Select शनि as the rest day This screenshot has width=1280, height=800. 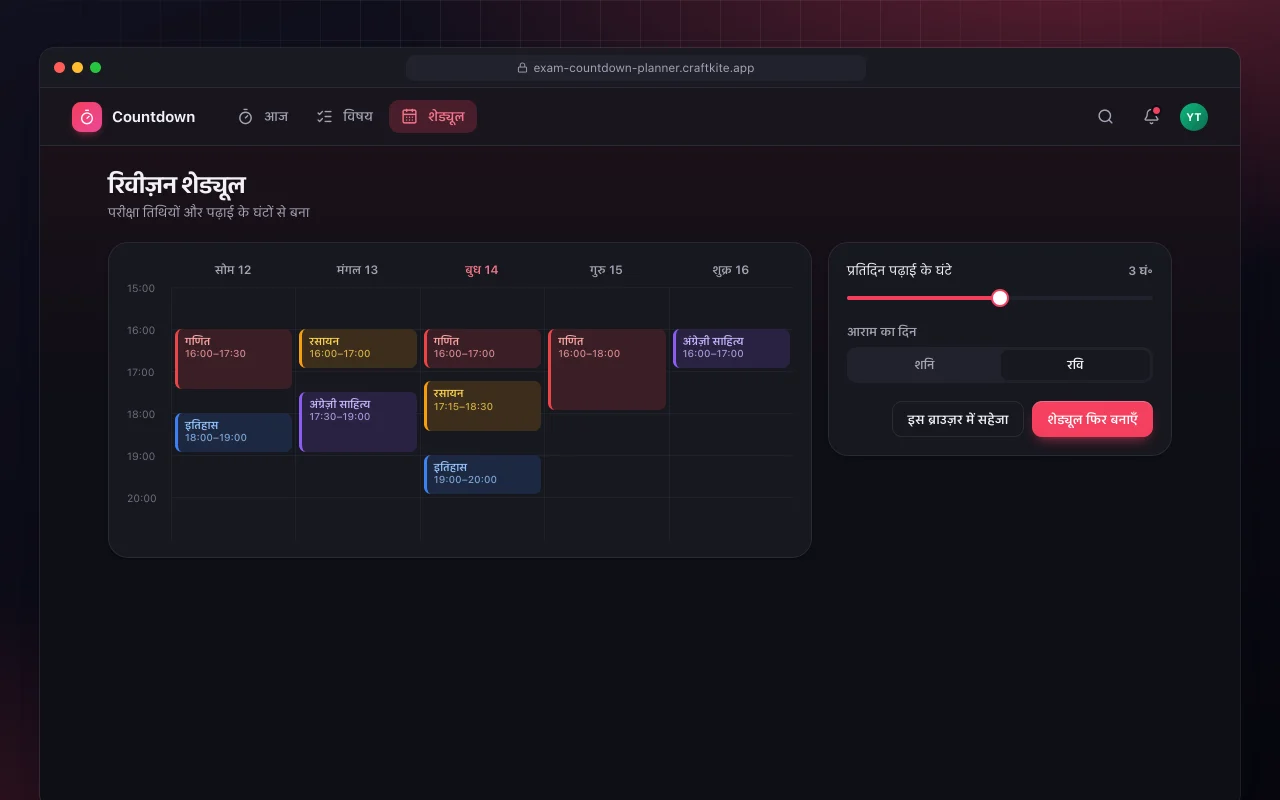(x=924, y=365)
